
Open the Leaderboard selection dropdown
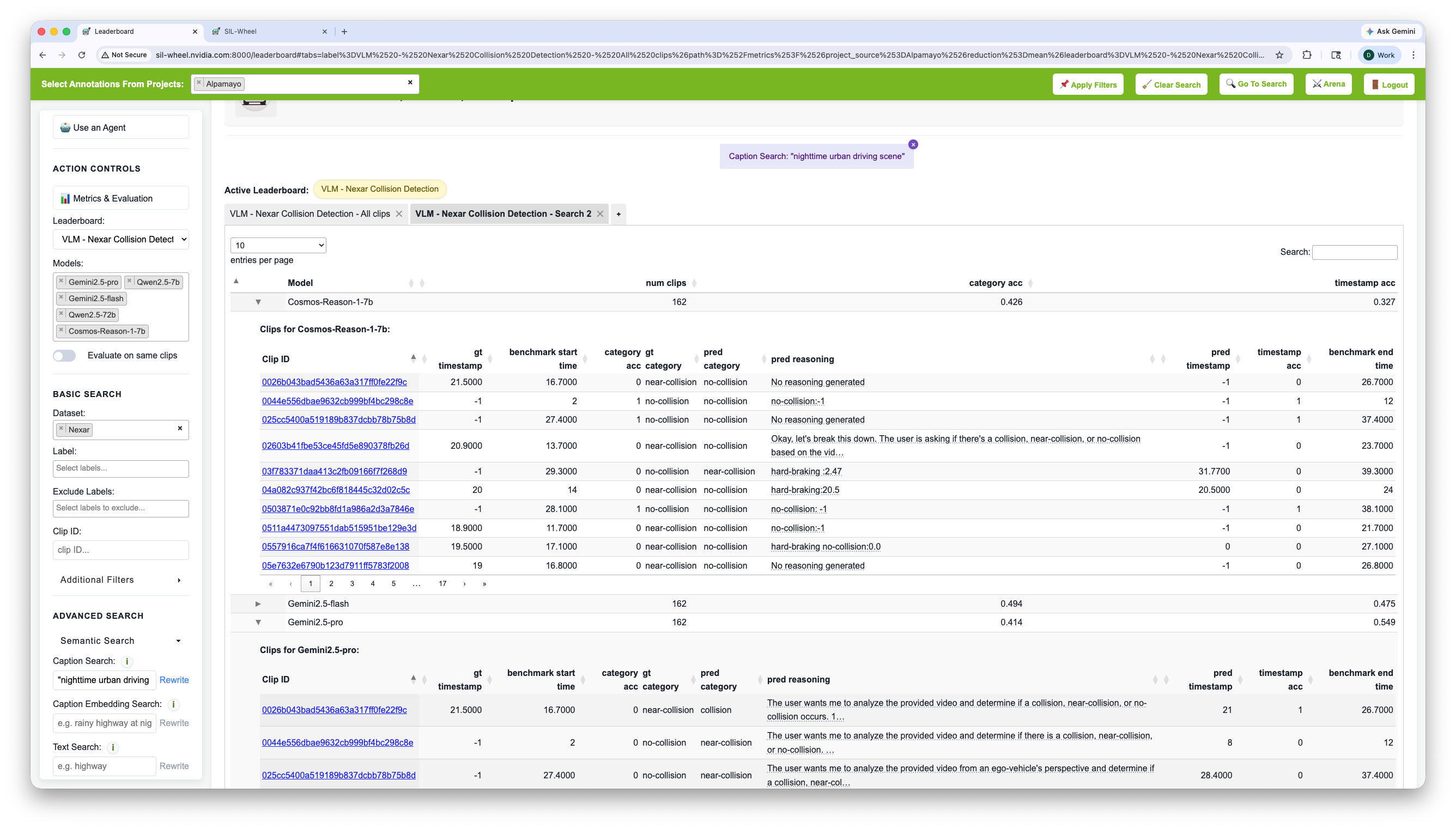121,240
